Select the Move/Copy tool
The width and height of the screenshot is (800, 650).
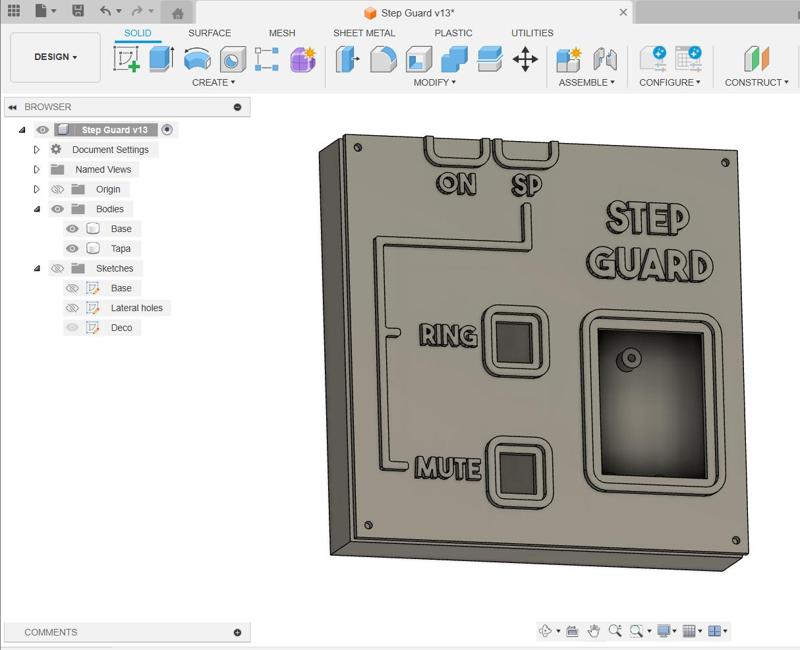(525, 60)
